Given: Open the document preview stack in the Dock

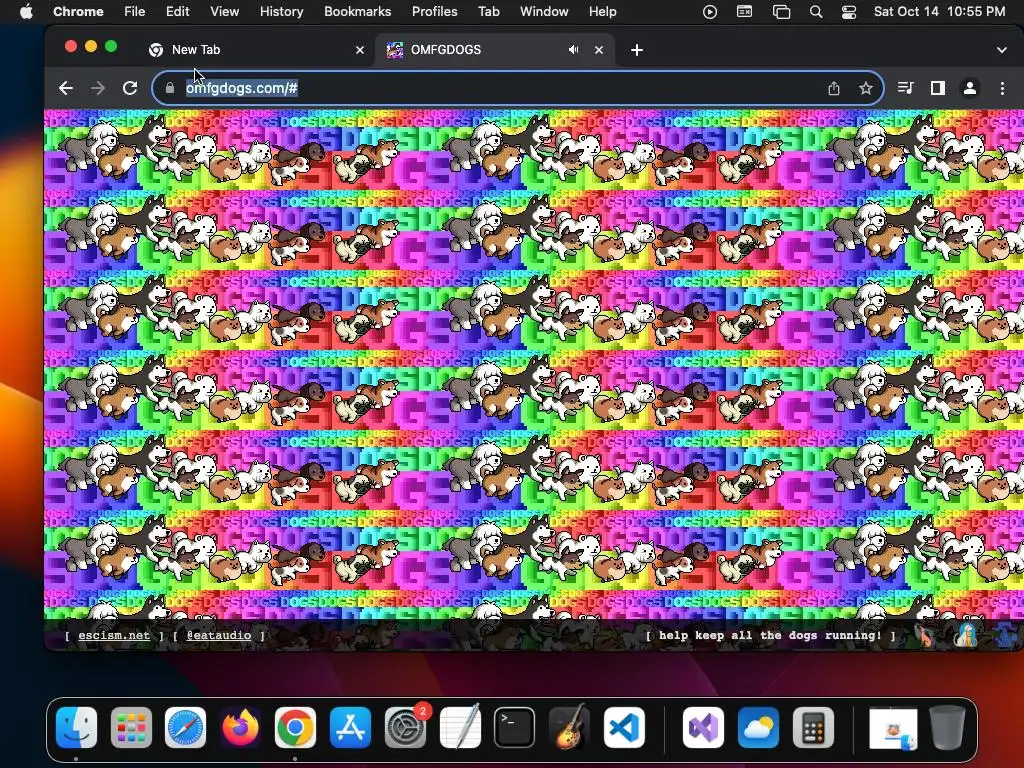Looking at the screenshot, I should click(x=893, y=728).
